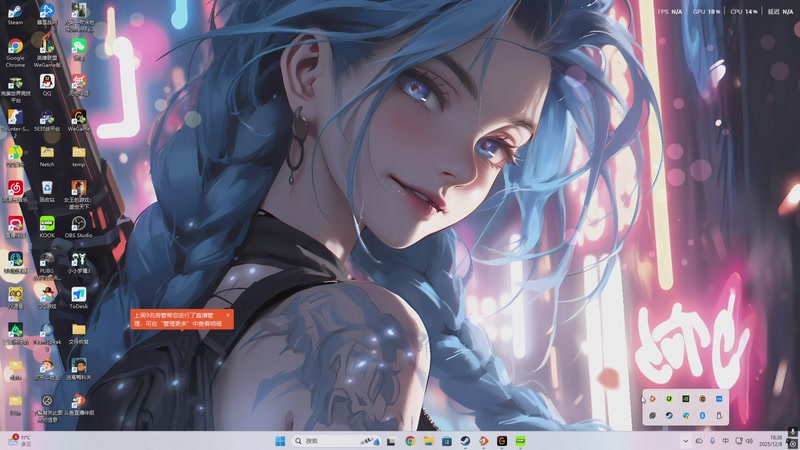Open the Steam desktop shortcut
This screenshot has height=450, width=800.
pos(15,14)
